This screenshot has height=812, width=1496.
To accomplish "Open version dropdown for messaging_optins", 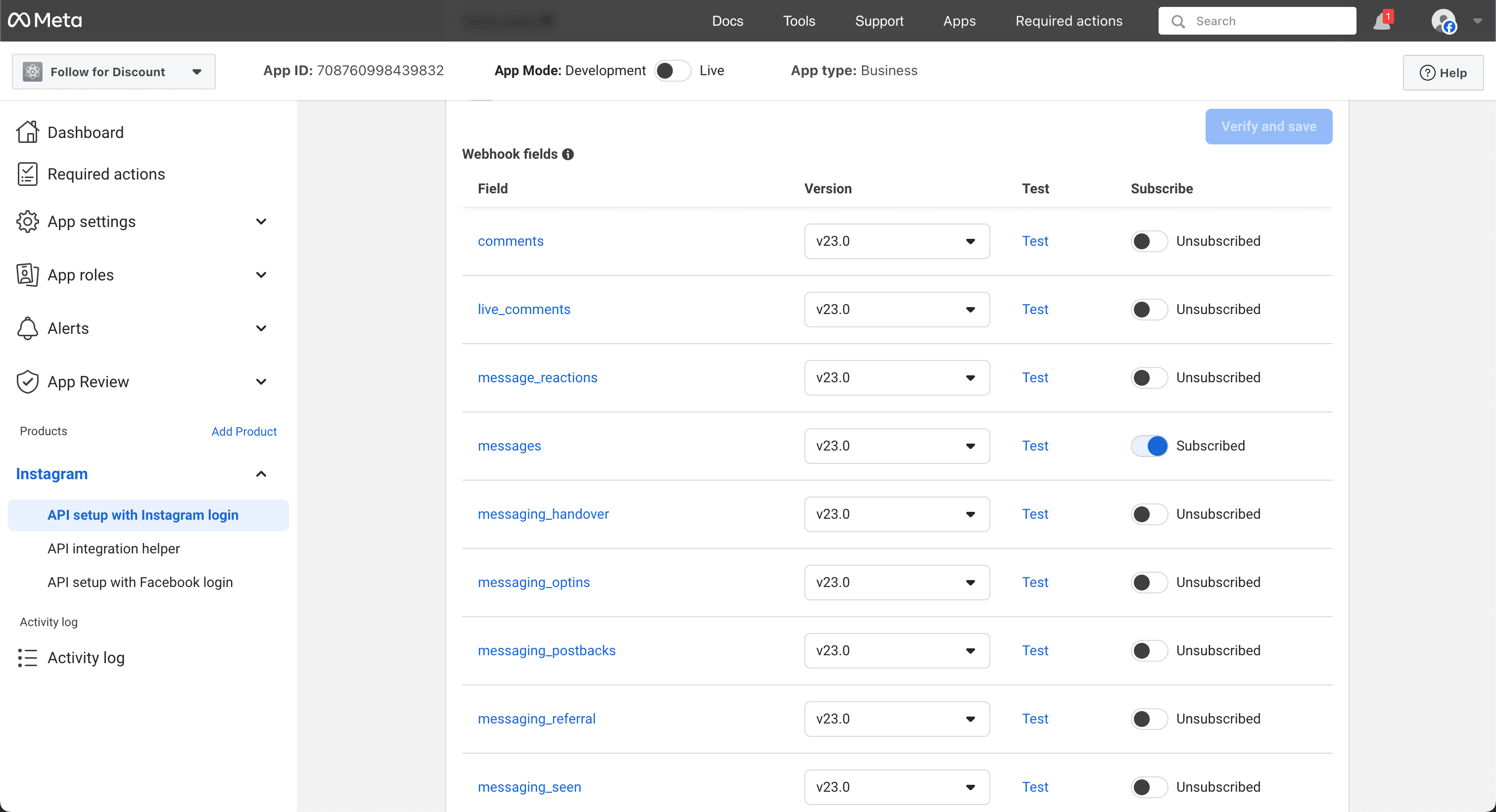I will tap(897, 582).
